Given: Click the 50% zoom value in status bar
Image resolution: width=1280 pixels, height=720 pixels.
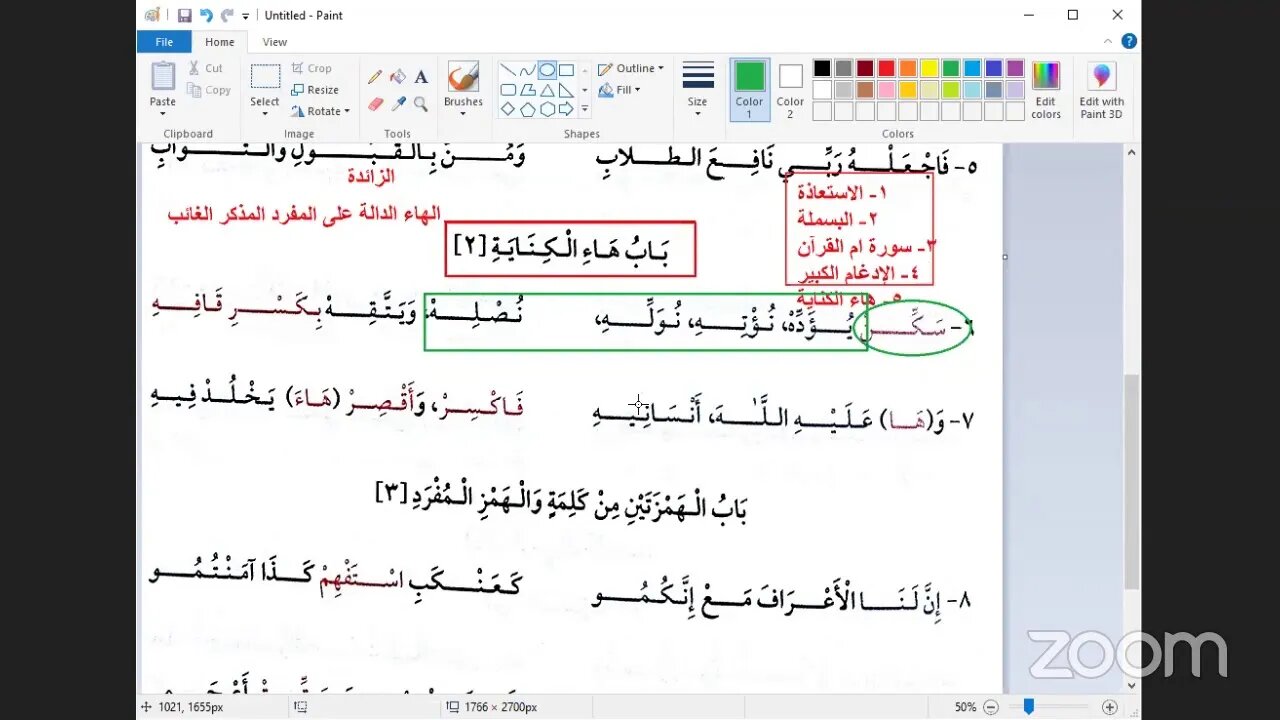Looking at the screenshot, I should pos(965,707).
